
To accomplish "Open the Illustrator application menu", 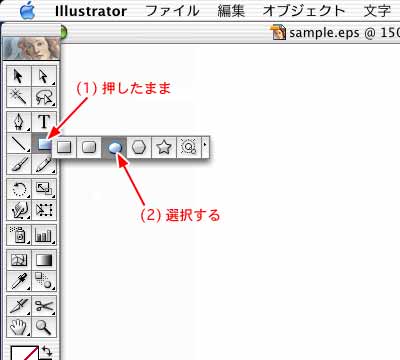I will pyautogui.click(x=91, y=11).
